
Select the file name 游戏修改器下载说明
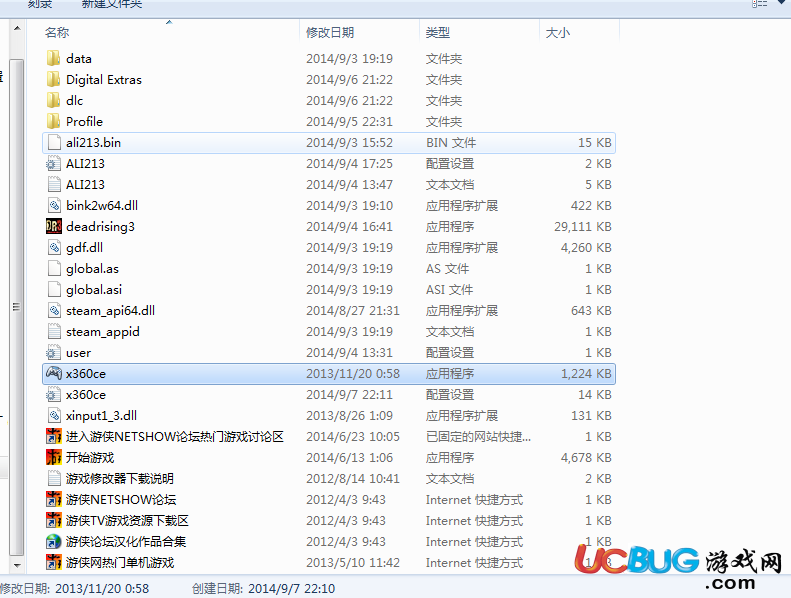pos(120,478)
